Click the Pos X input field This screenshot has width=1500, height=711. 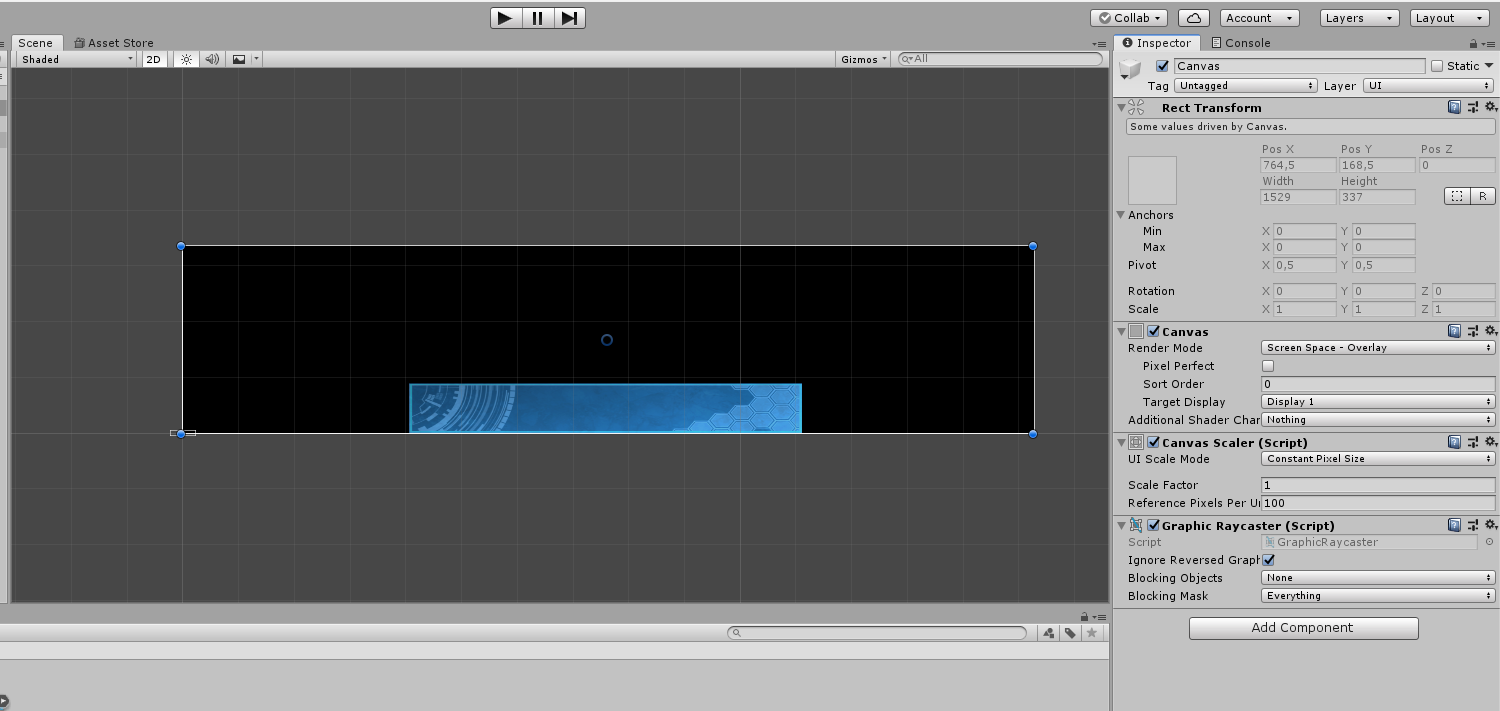coord(1298,165)
